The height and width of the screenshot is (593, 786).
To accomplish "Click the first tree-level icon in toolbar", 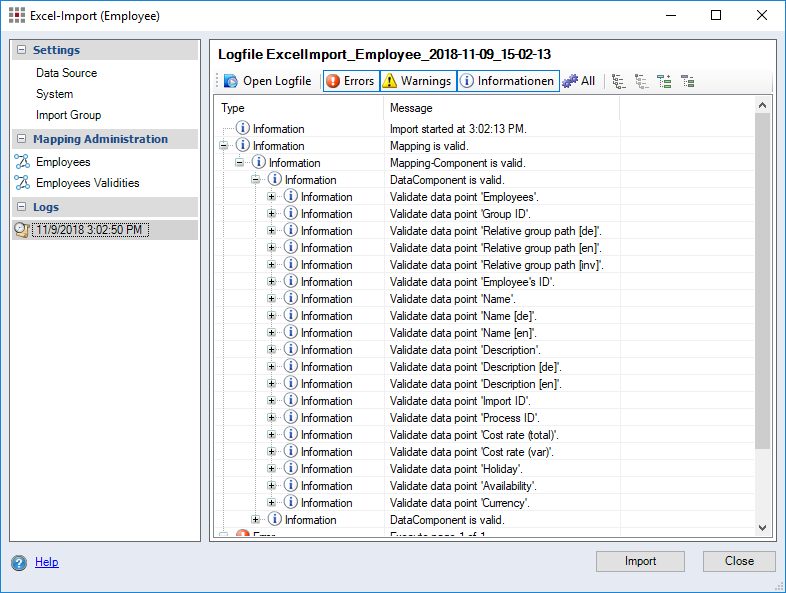I will [619, 81].
